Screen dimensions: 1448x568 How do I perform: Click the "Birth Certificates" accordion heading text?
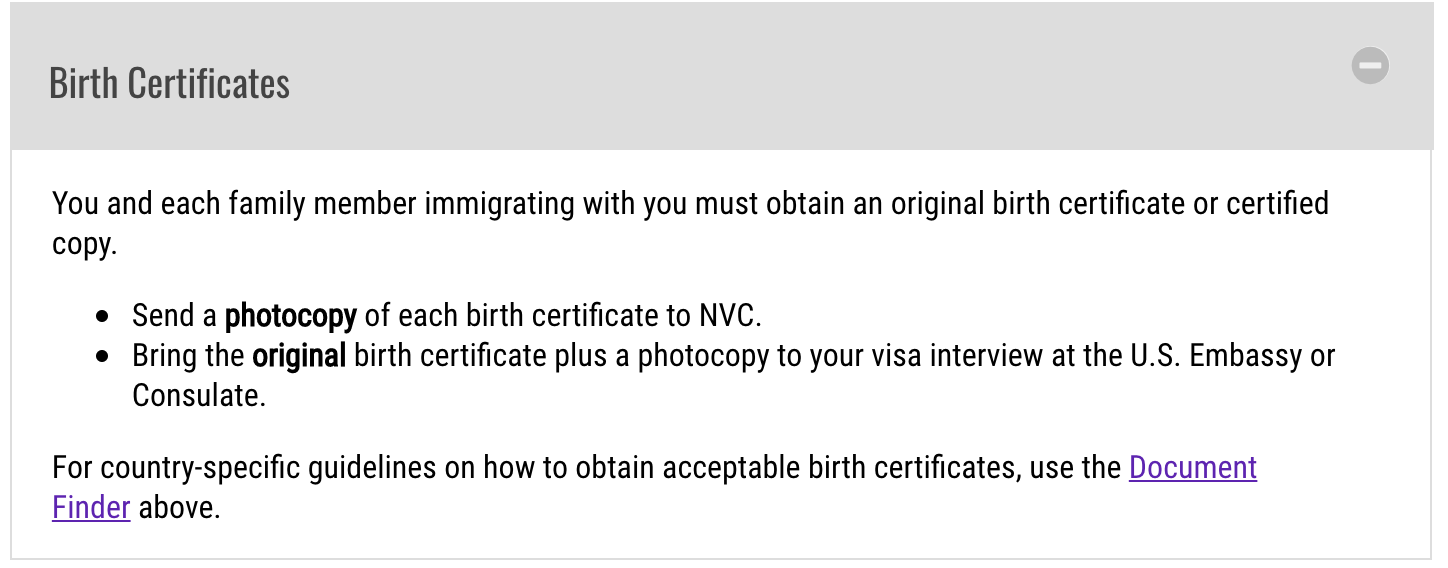169,83
